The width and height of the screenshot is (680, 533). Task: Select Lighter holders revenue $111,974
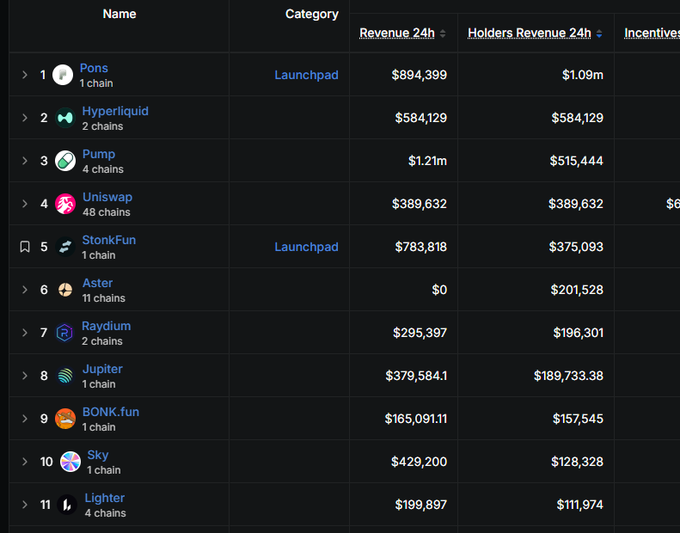580,504
